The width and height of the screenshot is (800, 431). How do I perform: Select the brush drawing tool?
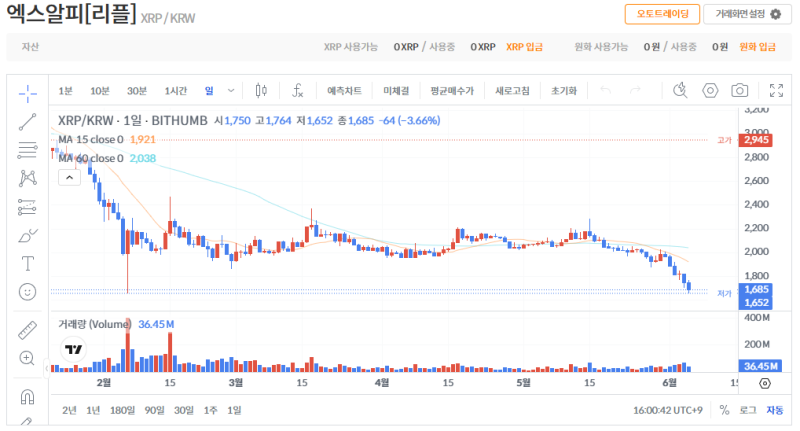coord(28,235)
